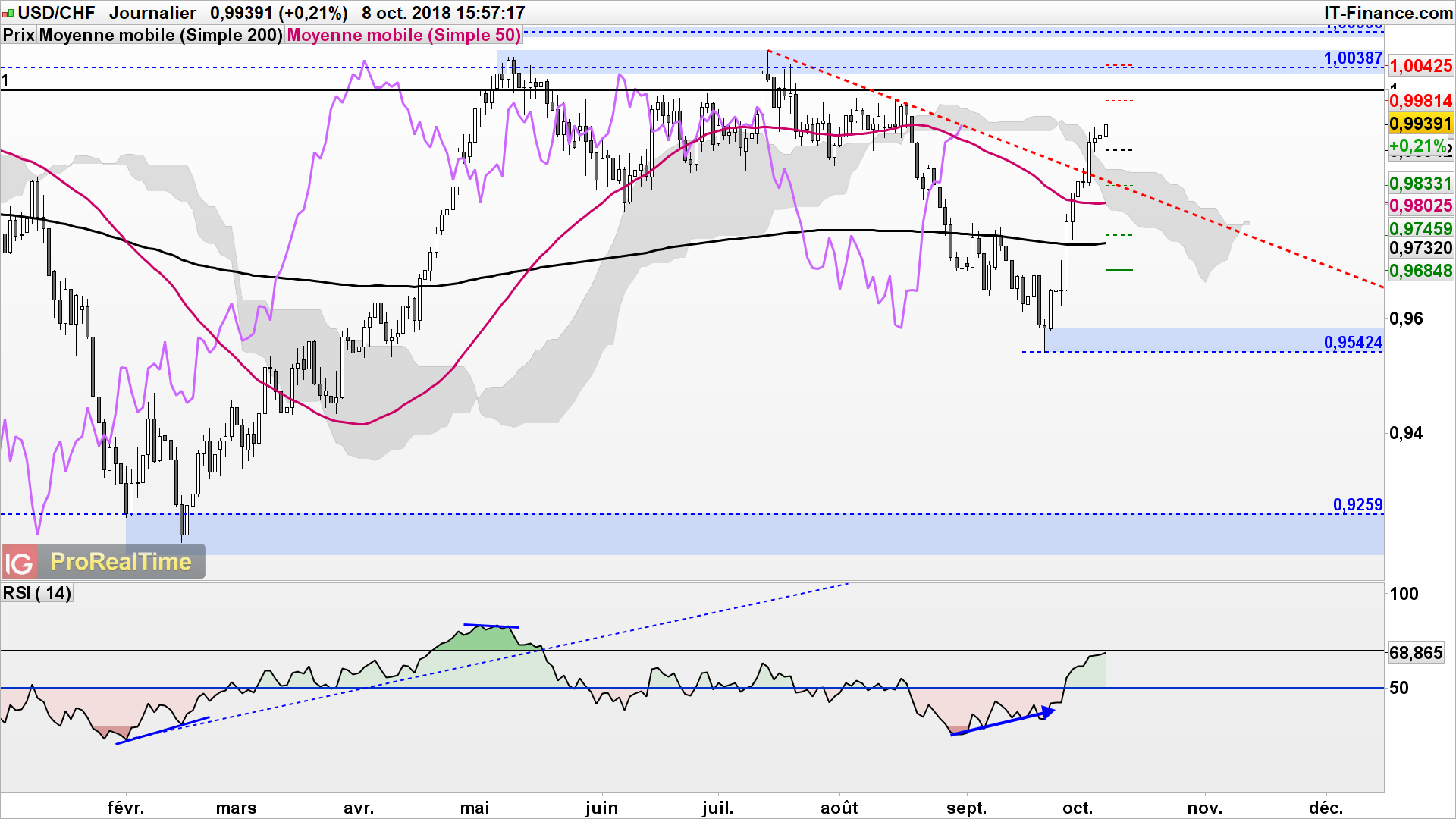Image resolution: width=1456 pixels, height=819 pixels.
Task: Click the 0,96 price axis label
Action: (x=1406, y=318)
